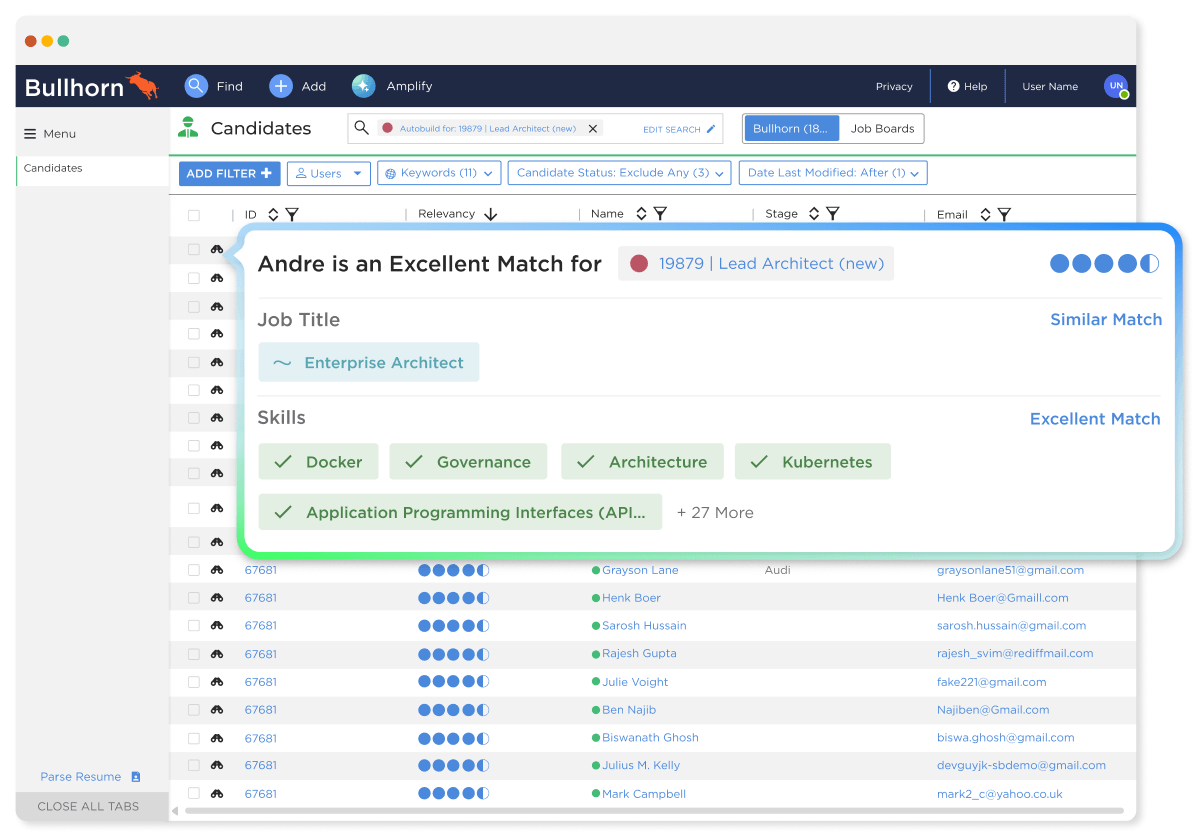The height and width of the screenshot is (838, 1200).
Task: Click the Find magnifier icon
Action: (x=196, y=86)
